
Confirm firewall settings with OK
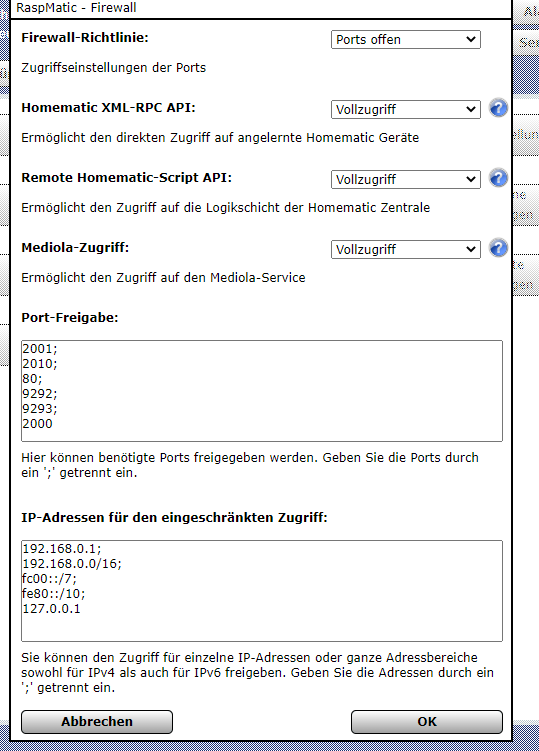point(427,722)
